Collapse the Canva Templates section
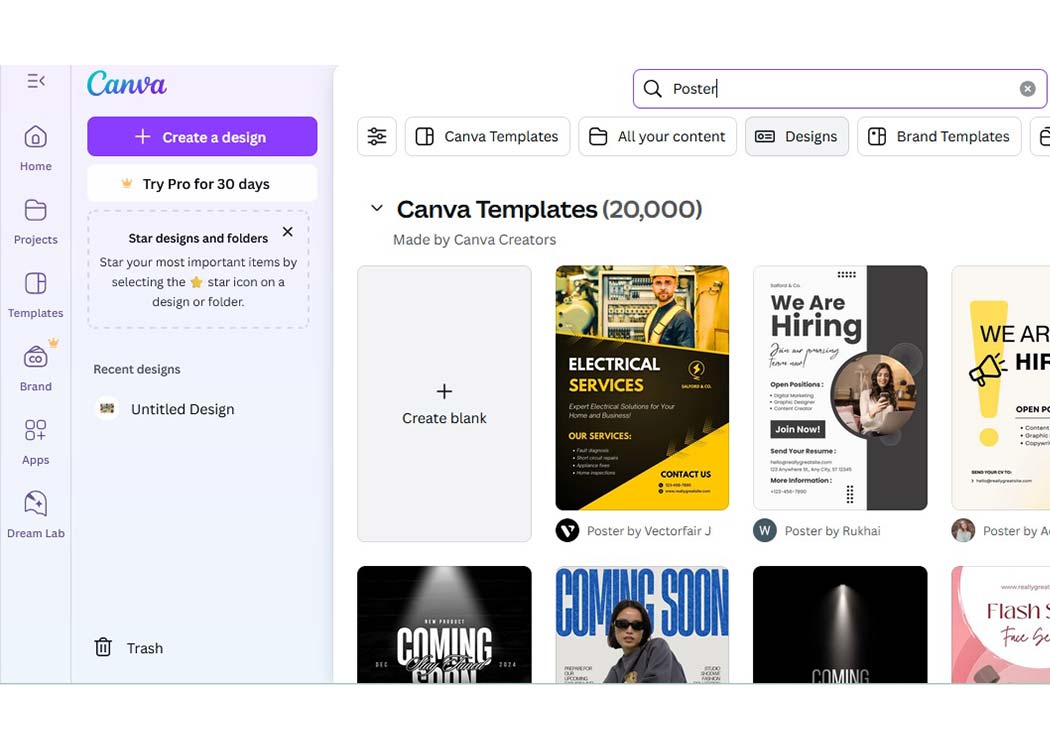1050x750 pixels. (x=377, y=209)
